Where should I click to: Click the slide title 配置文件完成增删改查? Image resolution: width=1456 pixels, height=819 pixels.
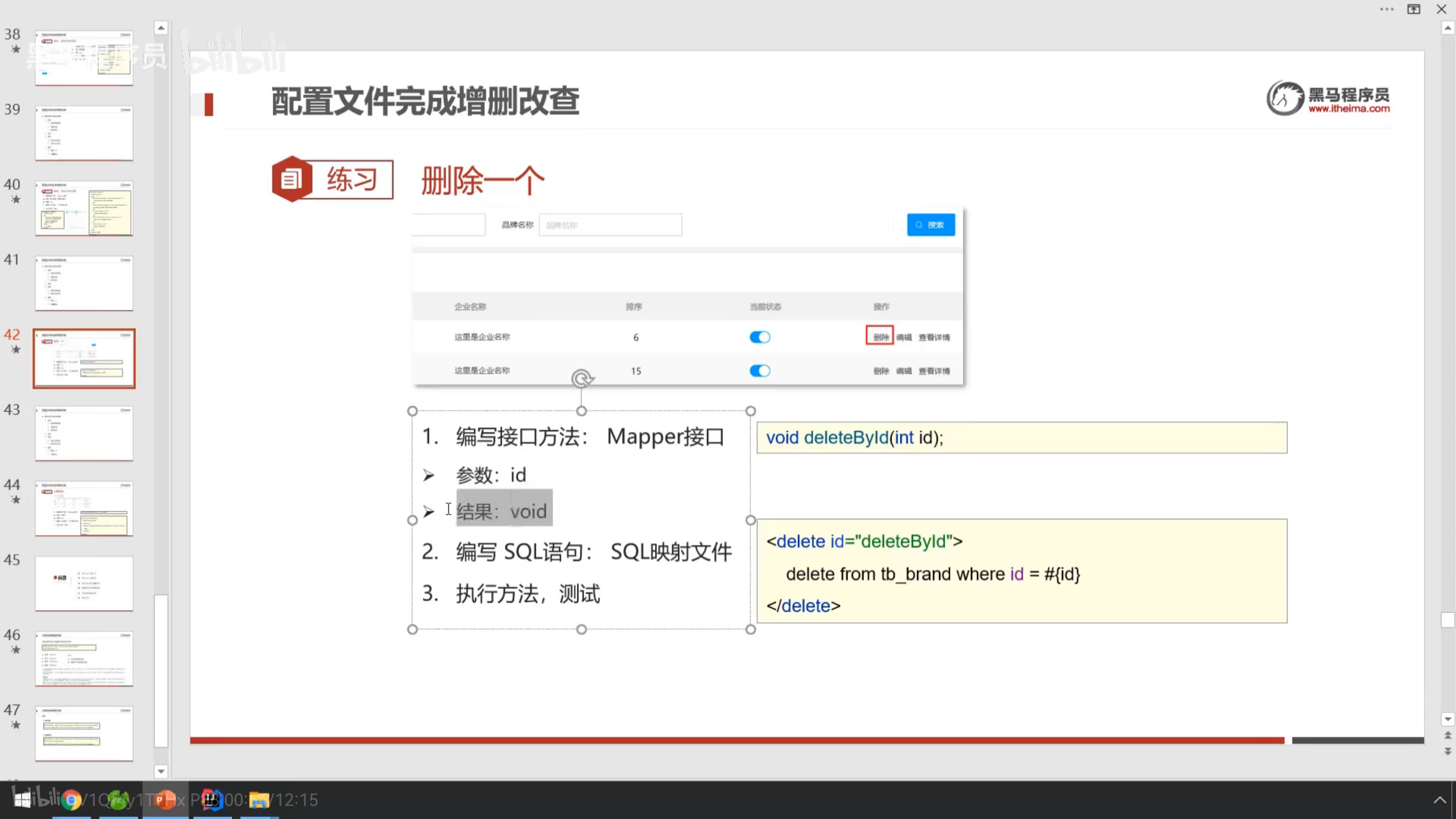pyautogui.click(x=425, y=101)
